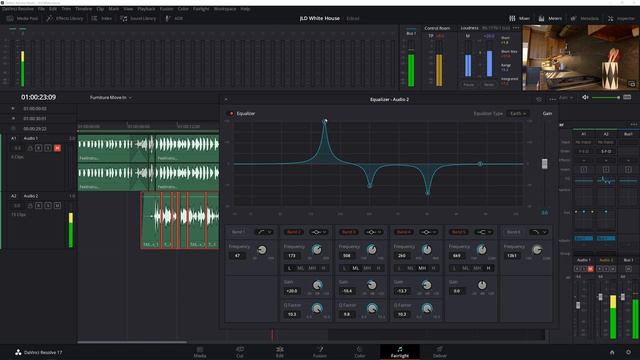Open Band 1 filter shape dropdown
The image size is (640, 360).
tap(264, 232)
